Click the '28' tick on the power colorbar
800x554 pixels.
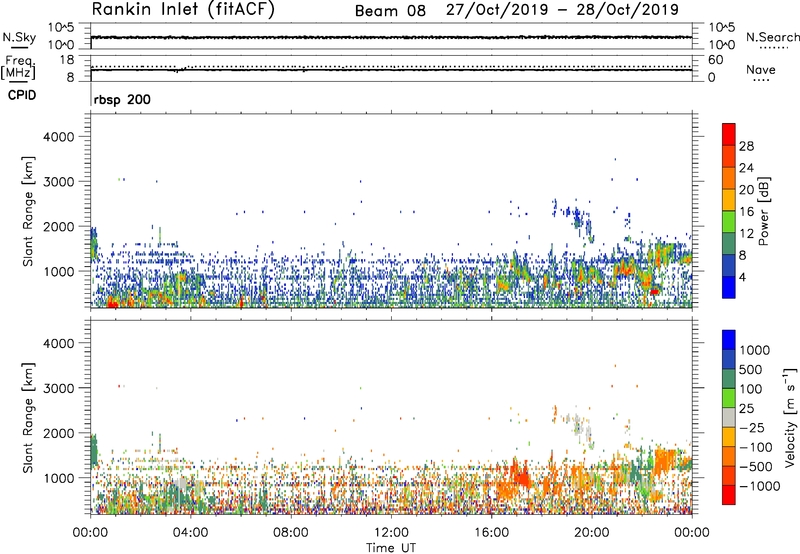point(746,146)
